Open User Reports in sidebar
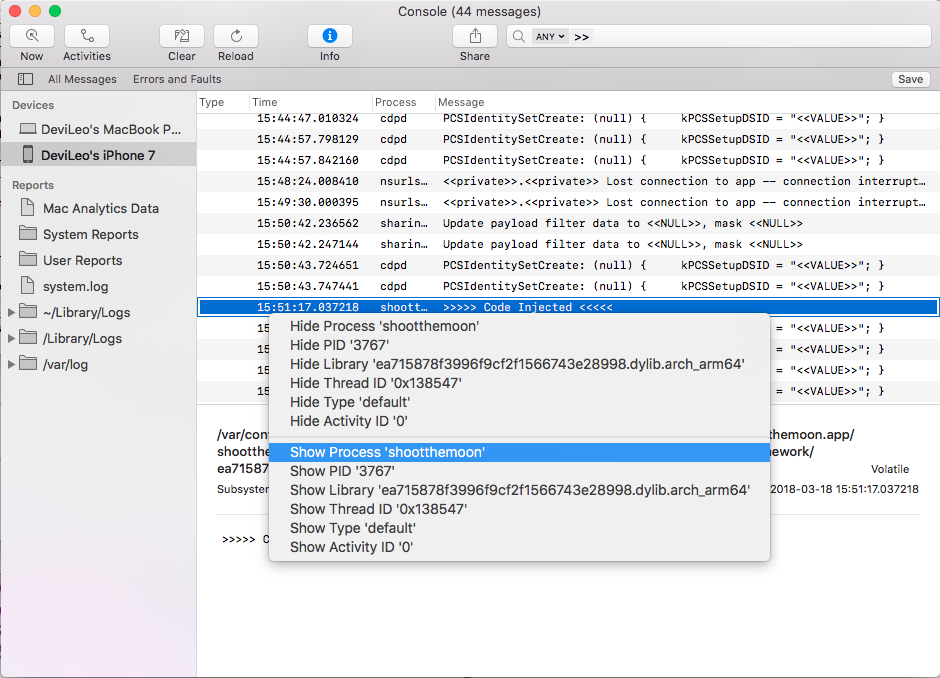The width and height of the screenshot is (940, 678). click(x=82, y=260)
